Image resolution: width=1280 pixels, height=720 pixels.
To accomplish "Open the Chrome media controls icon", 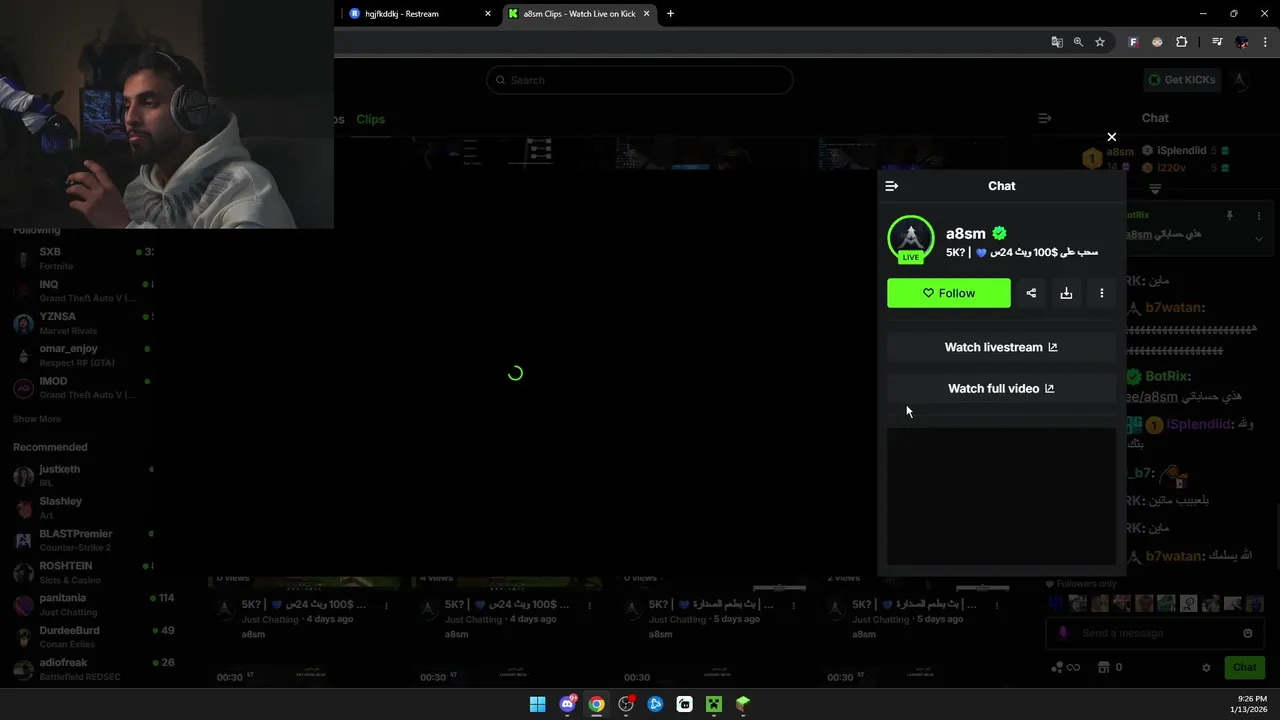I will click(x=1217, y=42).
